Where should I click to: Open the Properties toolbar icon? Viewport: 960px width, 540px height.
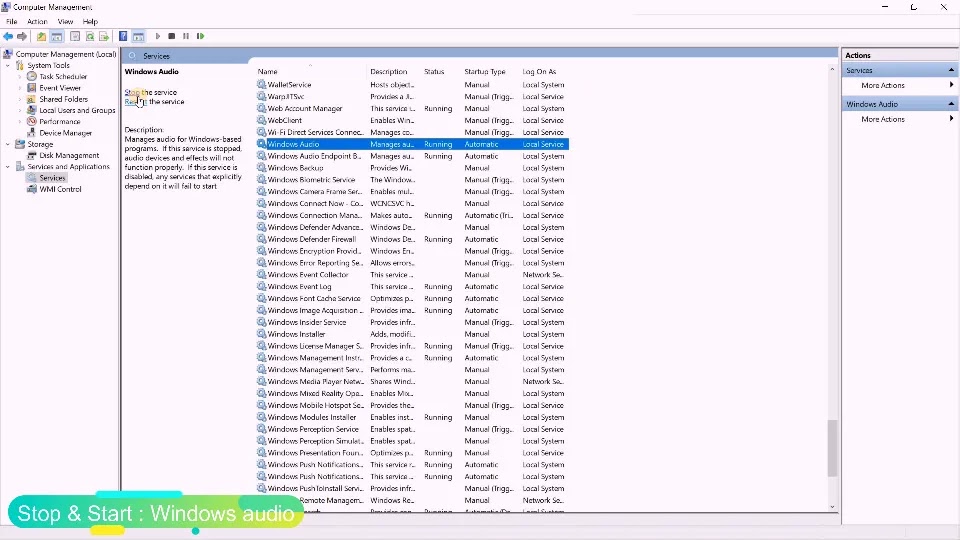[75, 36]
